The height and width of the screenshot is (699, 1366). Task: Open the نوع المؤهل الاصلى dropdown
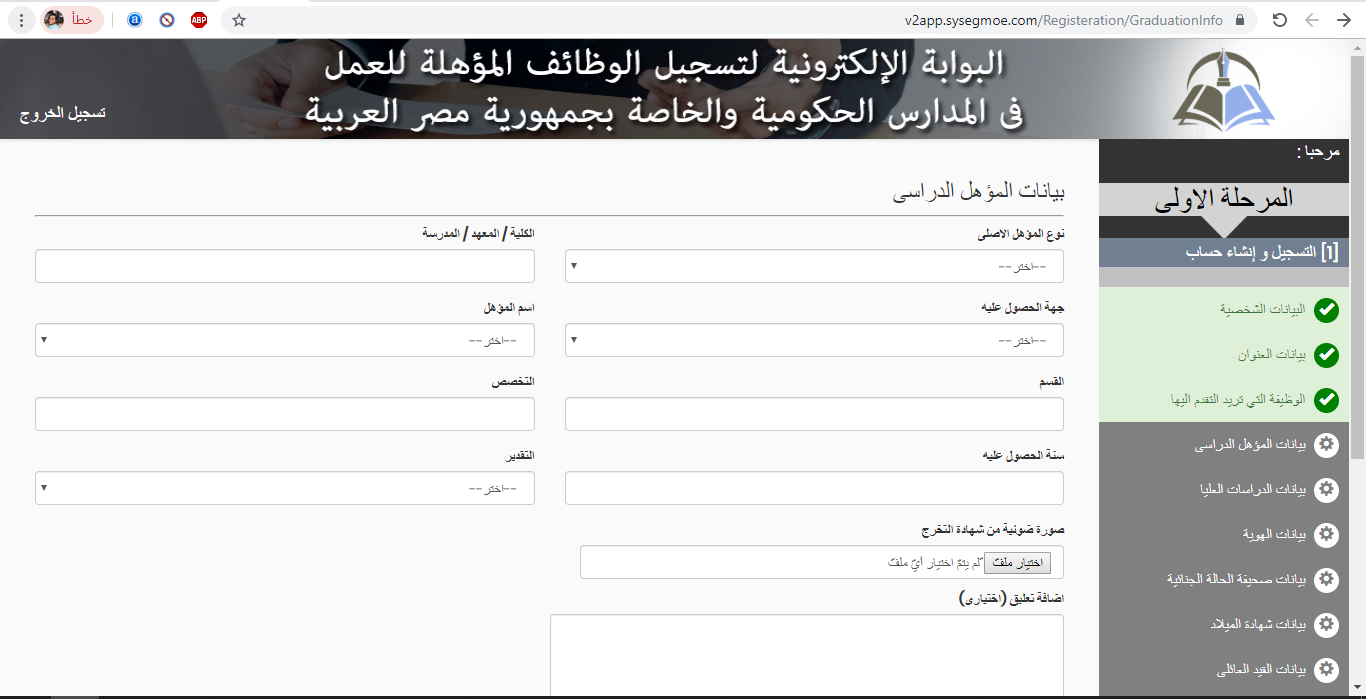(x=814, y=267)
